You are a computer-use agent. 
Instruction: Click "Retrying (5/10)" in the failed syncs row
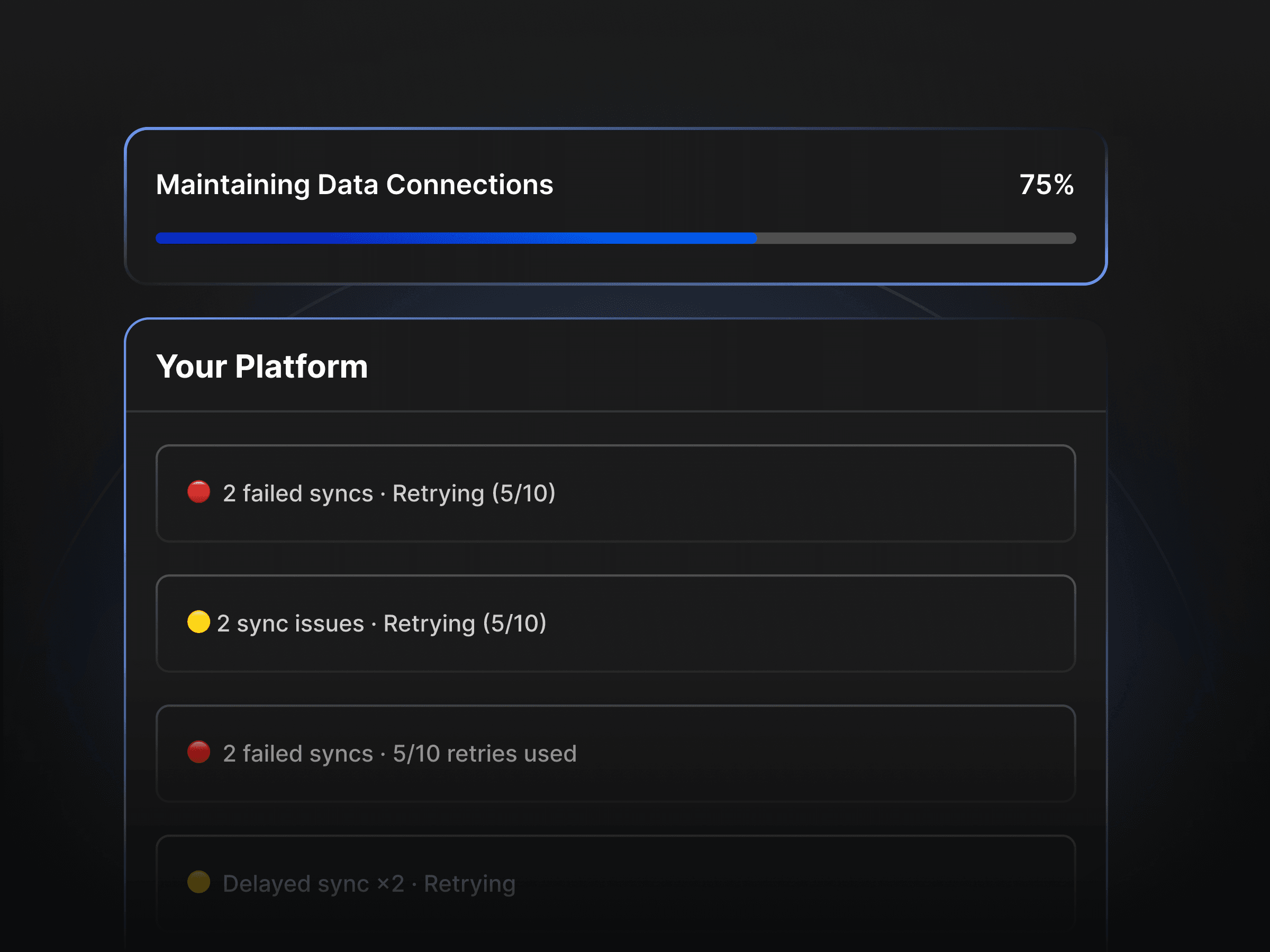pyautogui.click(x=474, y=493)
